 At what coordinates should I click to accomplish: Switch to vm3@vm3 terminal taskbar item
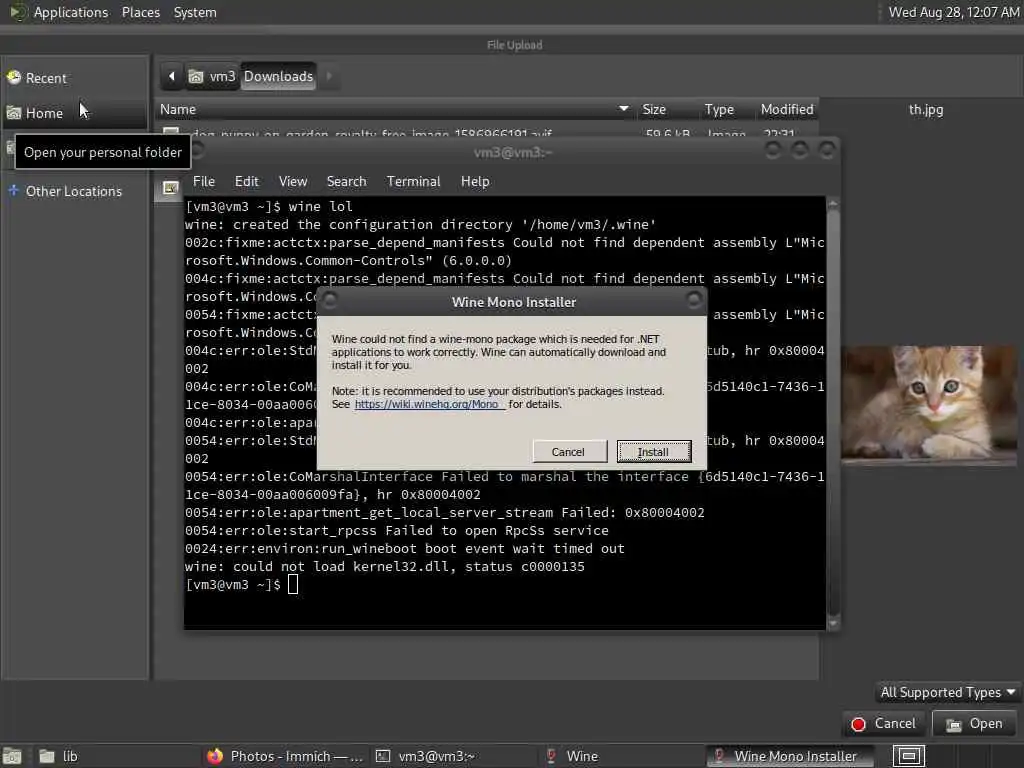pos(453,756)
